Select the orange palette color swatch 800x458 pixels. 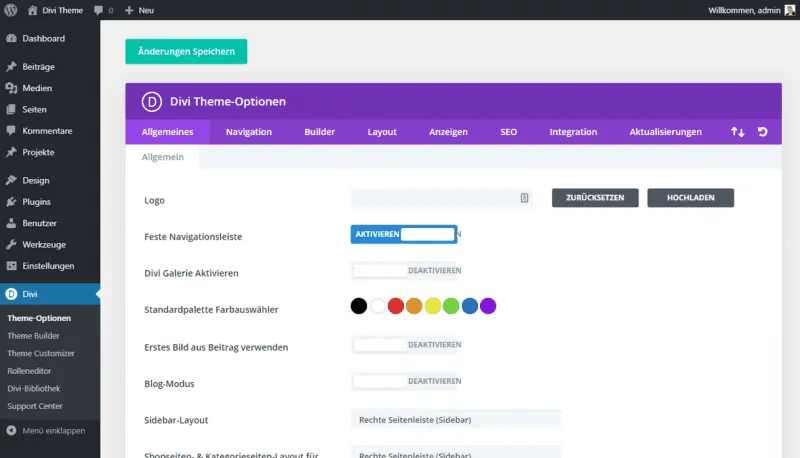point(414,306)
